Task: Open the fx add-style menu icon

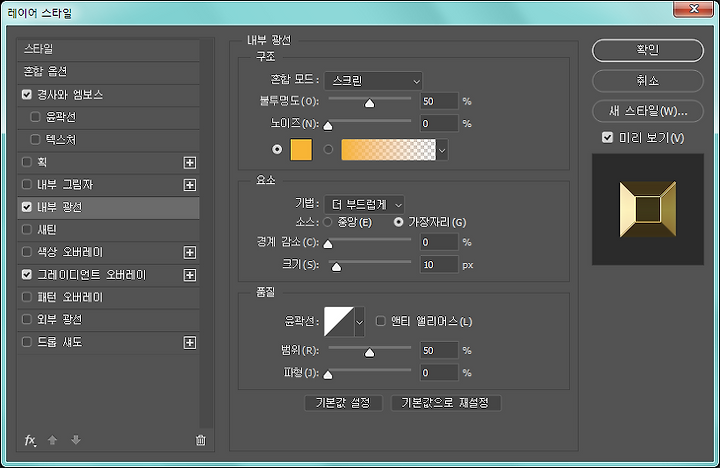Action: point(30,440)
